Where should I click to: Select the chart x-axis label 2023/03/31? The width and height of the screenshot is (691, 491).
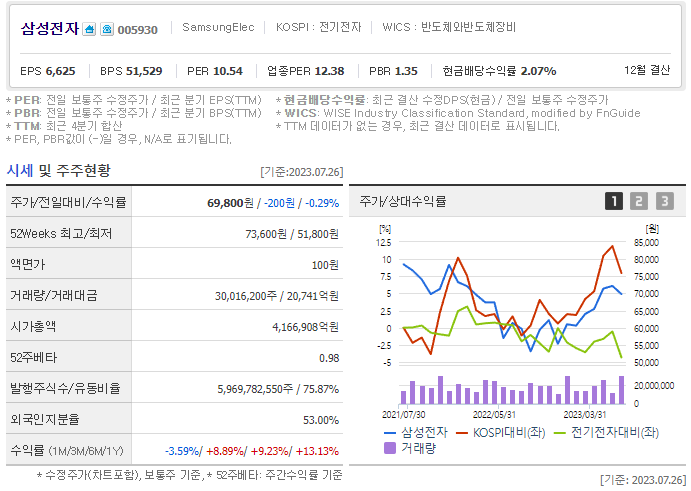(x=585, y=415)
